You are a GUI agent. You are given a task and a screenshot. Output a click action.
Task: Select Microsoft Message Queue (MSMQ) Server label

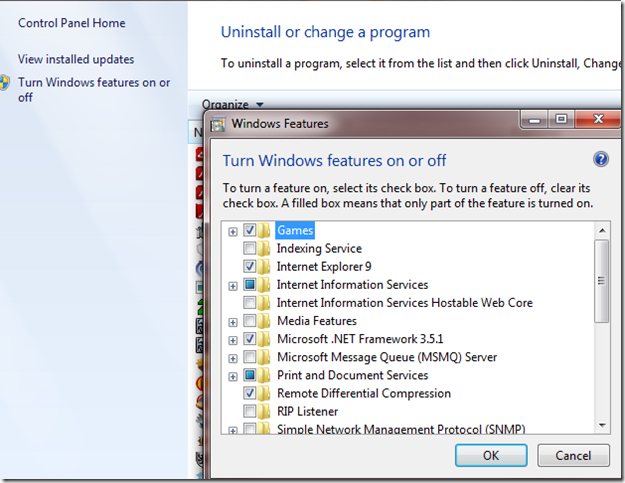(387, 357)
